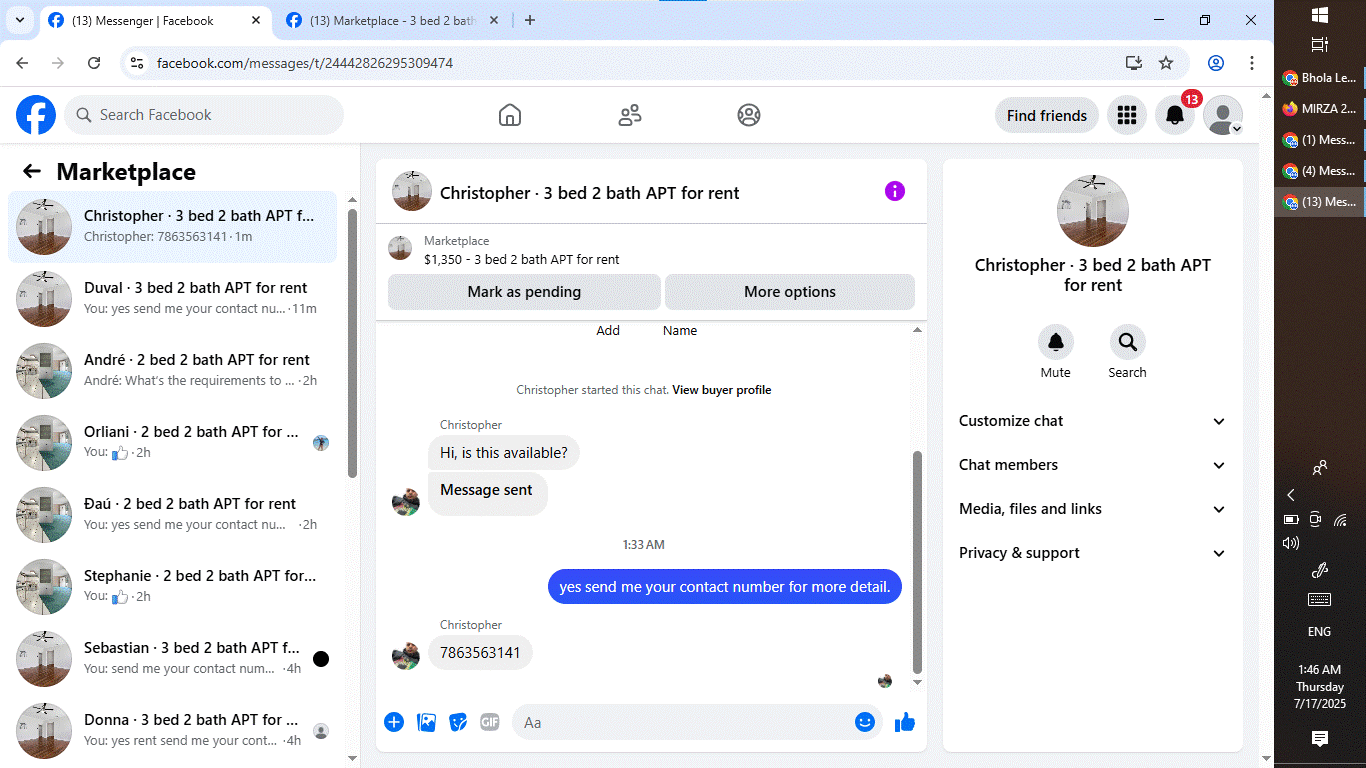Screen dimensions: 1366x768
Task: Click Mark as pending button
Action: pos(524,292)
